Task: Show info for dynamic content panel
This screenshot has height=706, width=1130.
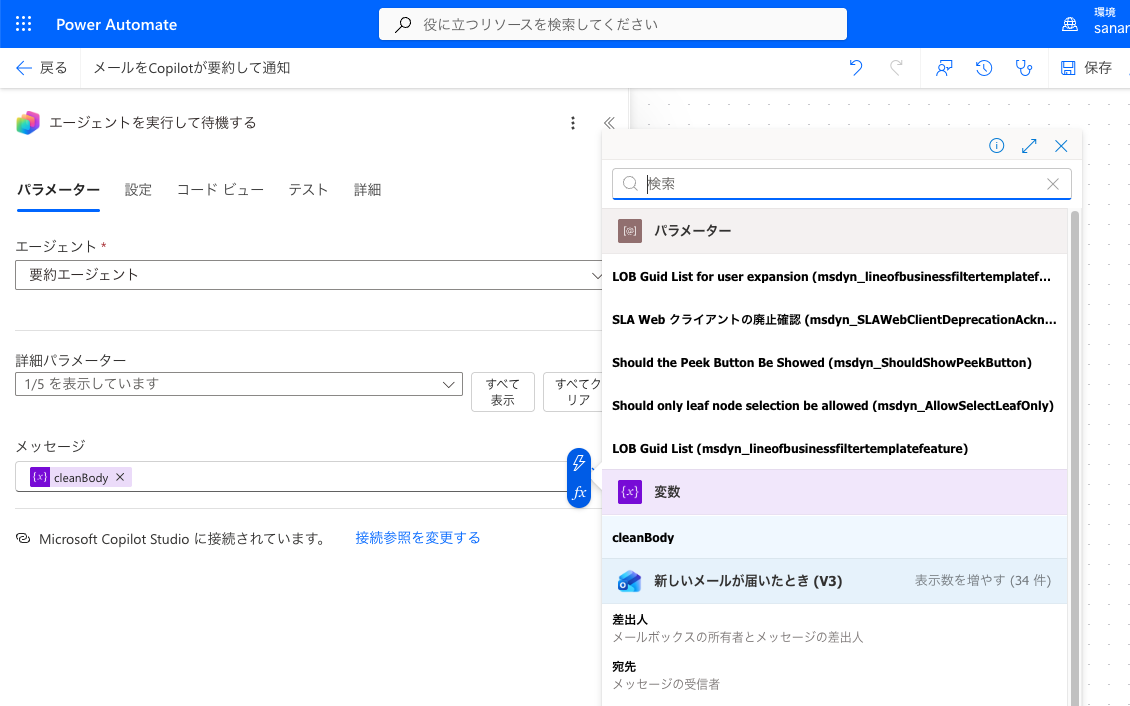Action: tap(997, 146)
